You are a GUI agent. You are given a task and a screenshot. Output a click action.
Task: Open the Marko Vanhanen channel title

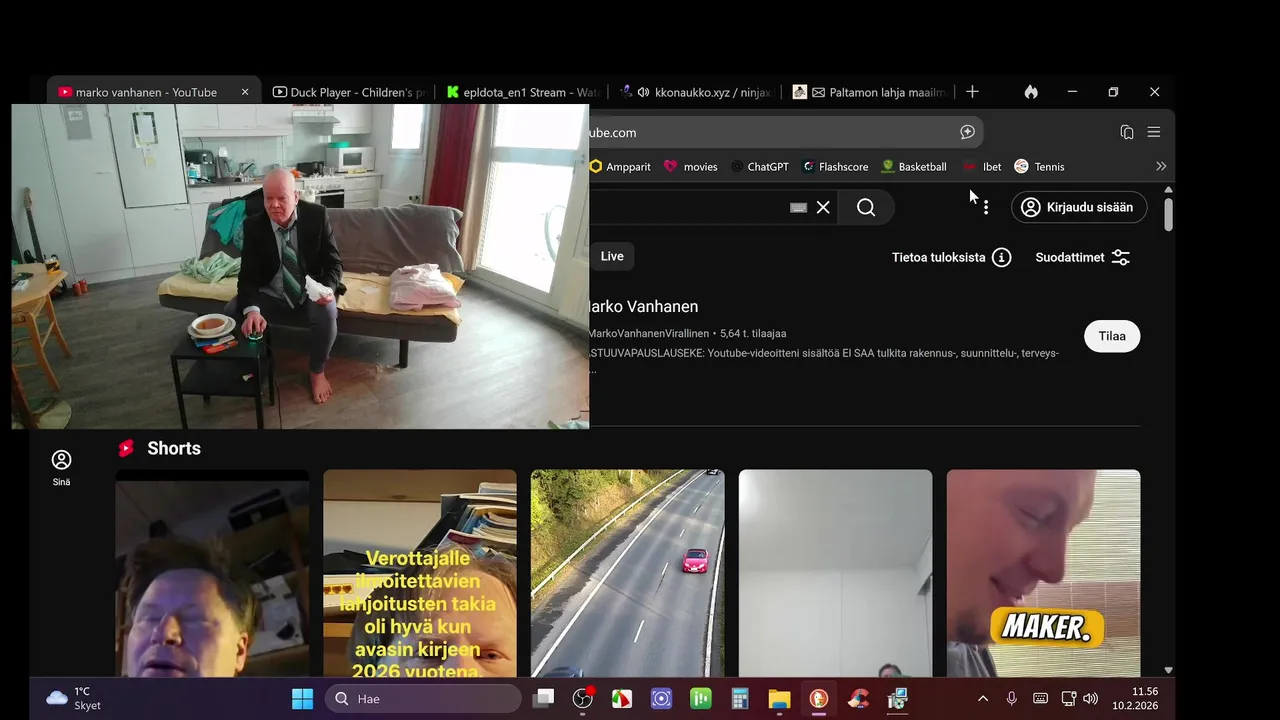coord(642,306)
